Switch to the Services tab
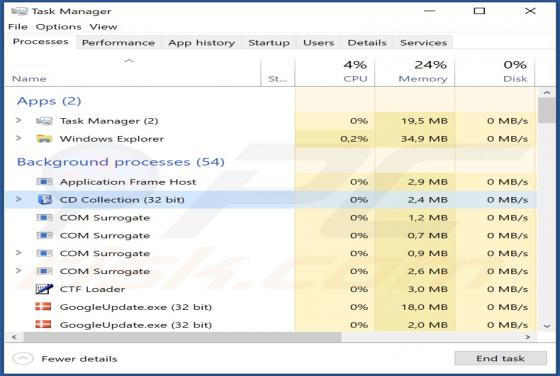This screenshot has height=376, width=560. [424, 43]
